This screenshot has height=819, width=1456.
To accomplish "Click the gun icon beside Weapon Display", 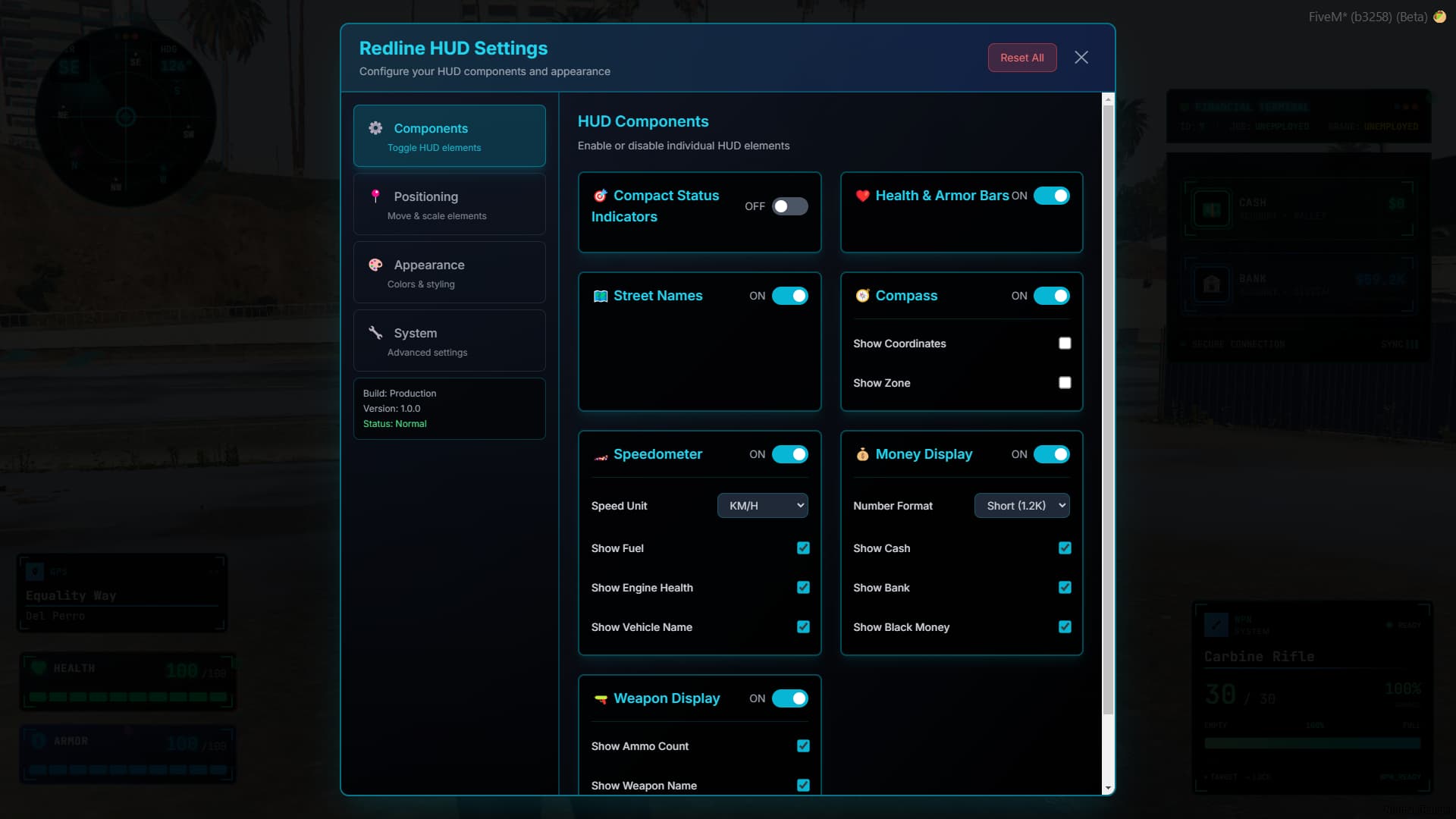I will [x=601, y=698].
